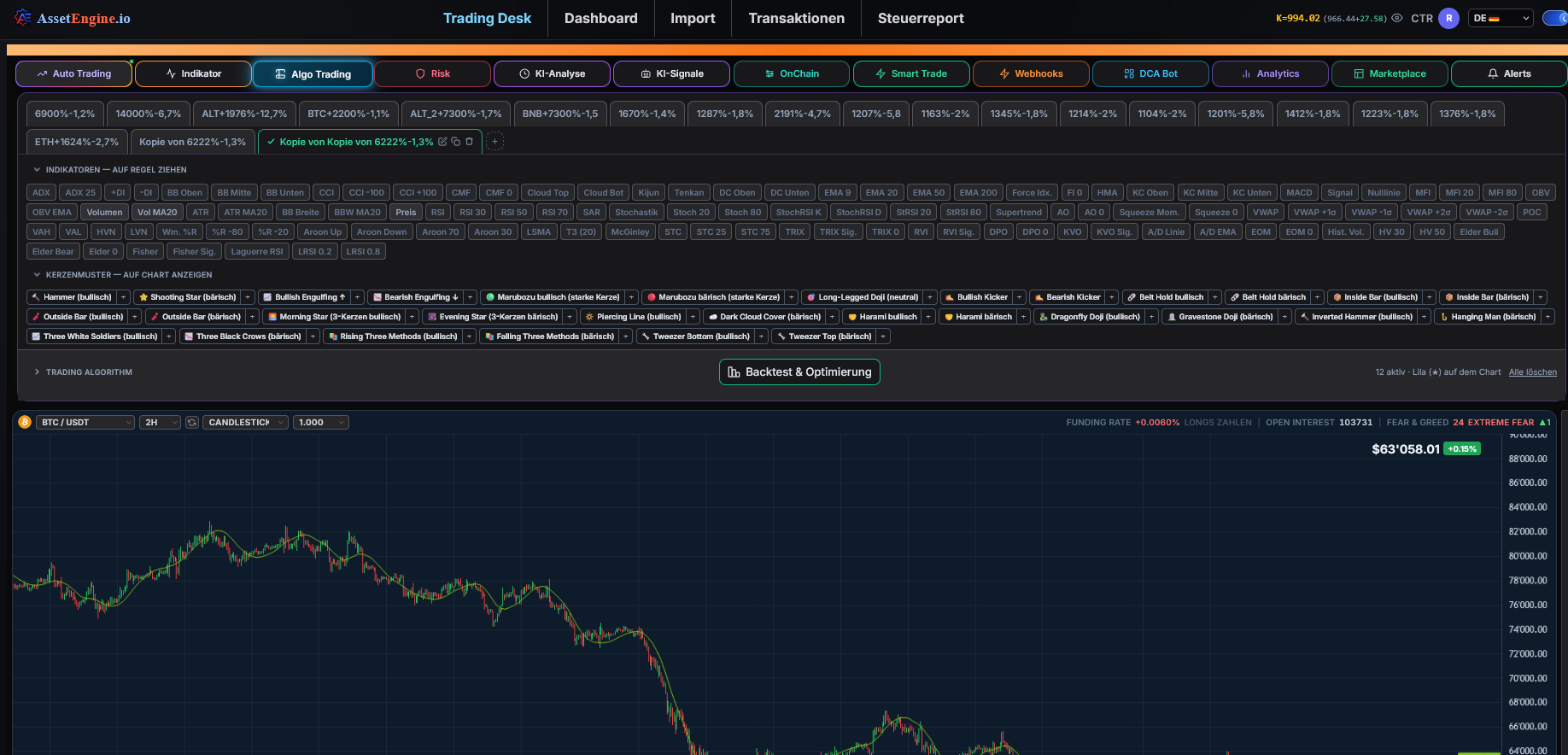Open the Indikator section
1568x755 pixels.
click(193, 73)
